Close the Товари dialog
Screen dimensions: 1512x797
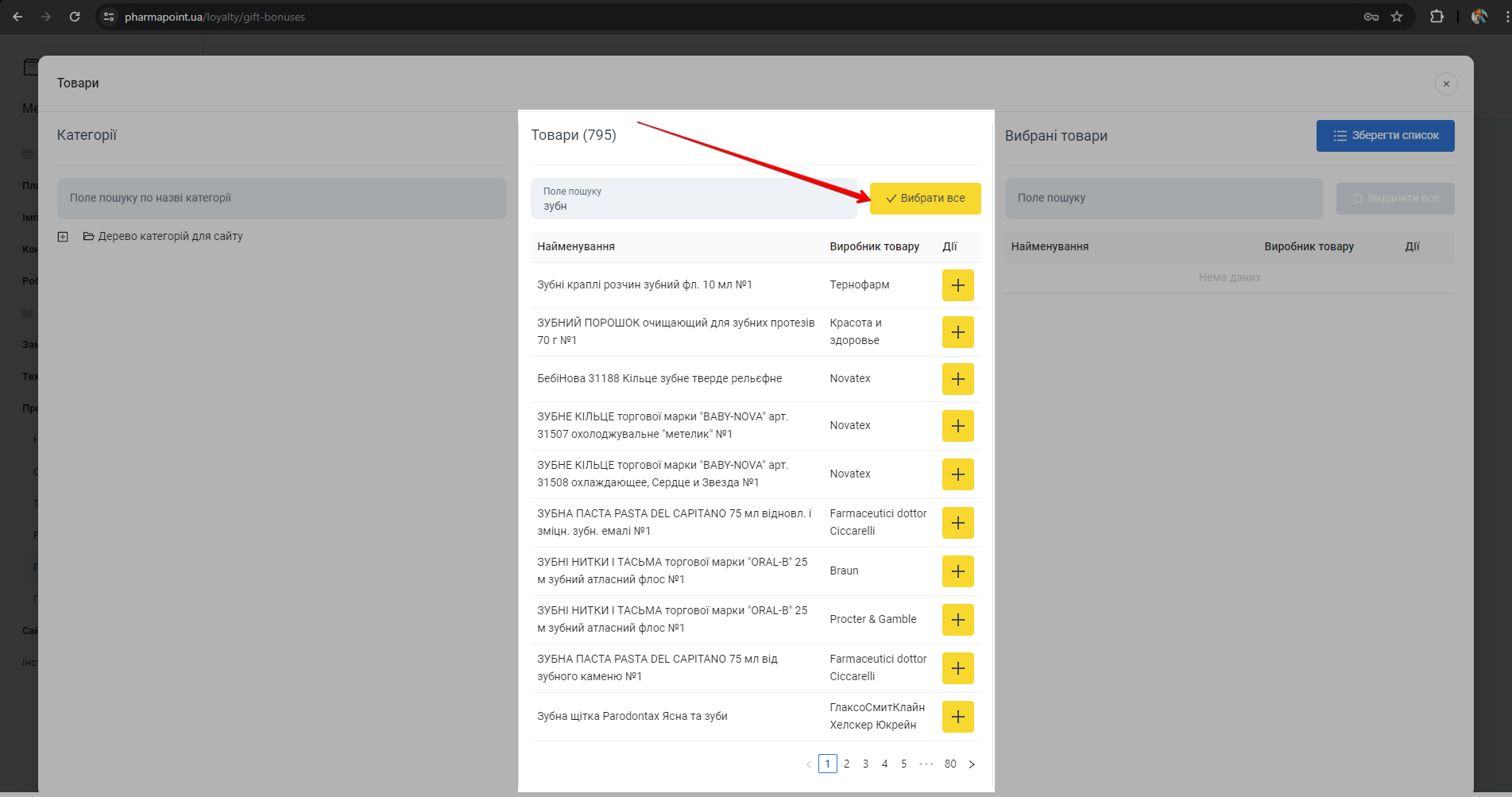click(x=1446, y=83)
